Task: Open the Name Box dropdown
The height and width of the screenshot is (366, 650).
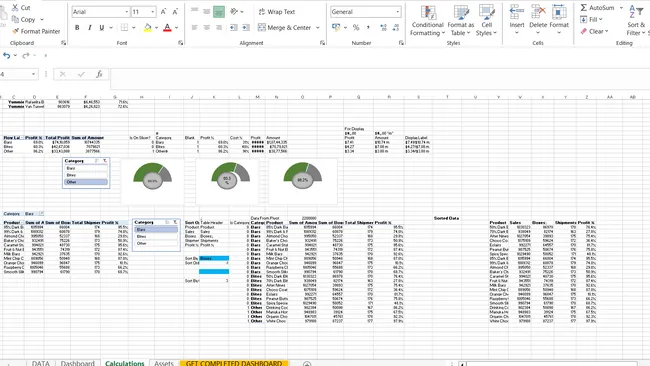Action: click(x=33, y=74)
